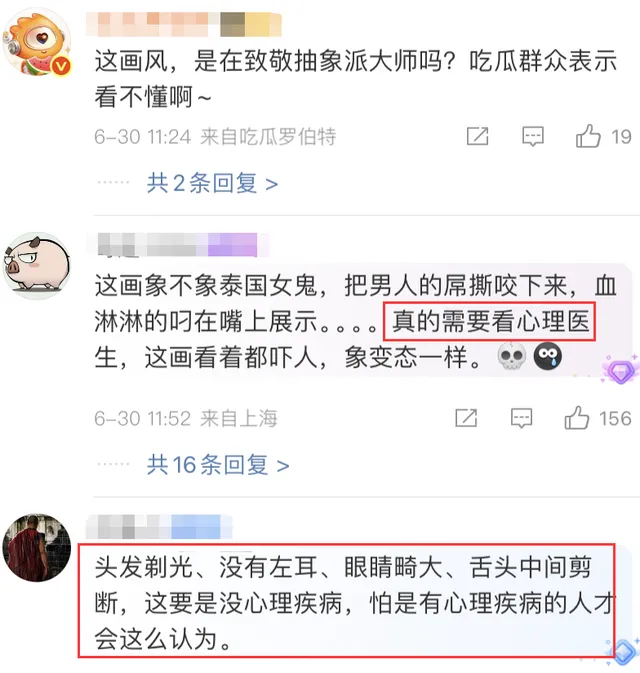Forward the Shanghai comment posted at 11:52
Image resolution: width=640 pixels, height=673 pixels.
pos(466,418)
